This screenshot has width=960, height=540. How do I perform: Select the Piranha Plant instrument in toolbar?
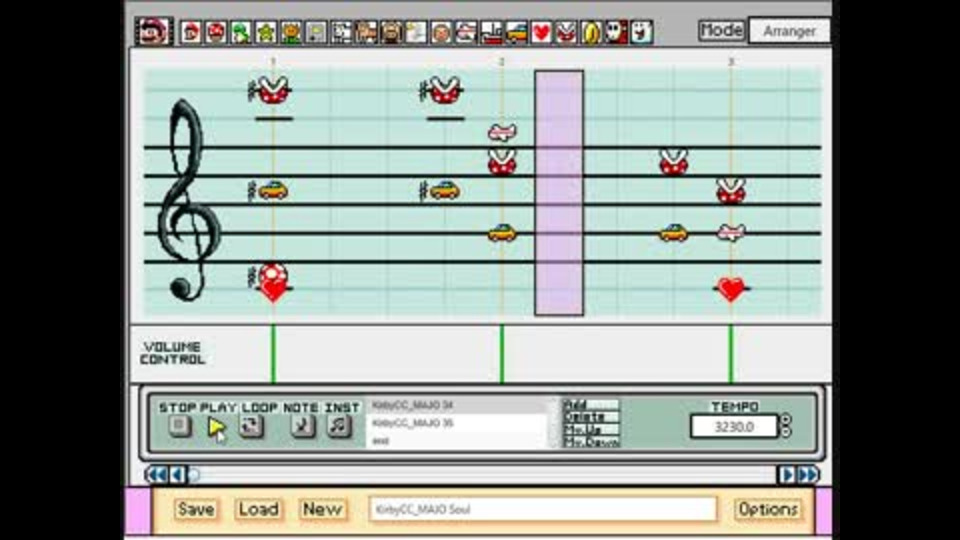pyautogui.click(x=566, y=32)
